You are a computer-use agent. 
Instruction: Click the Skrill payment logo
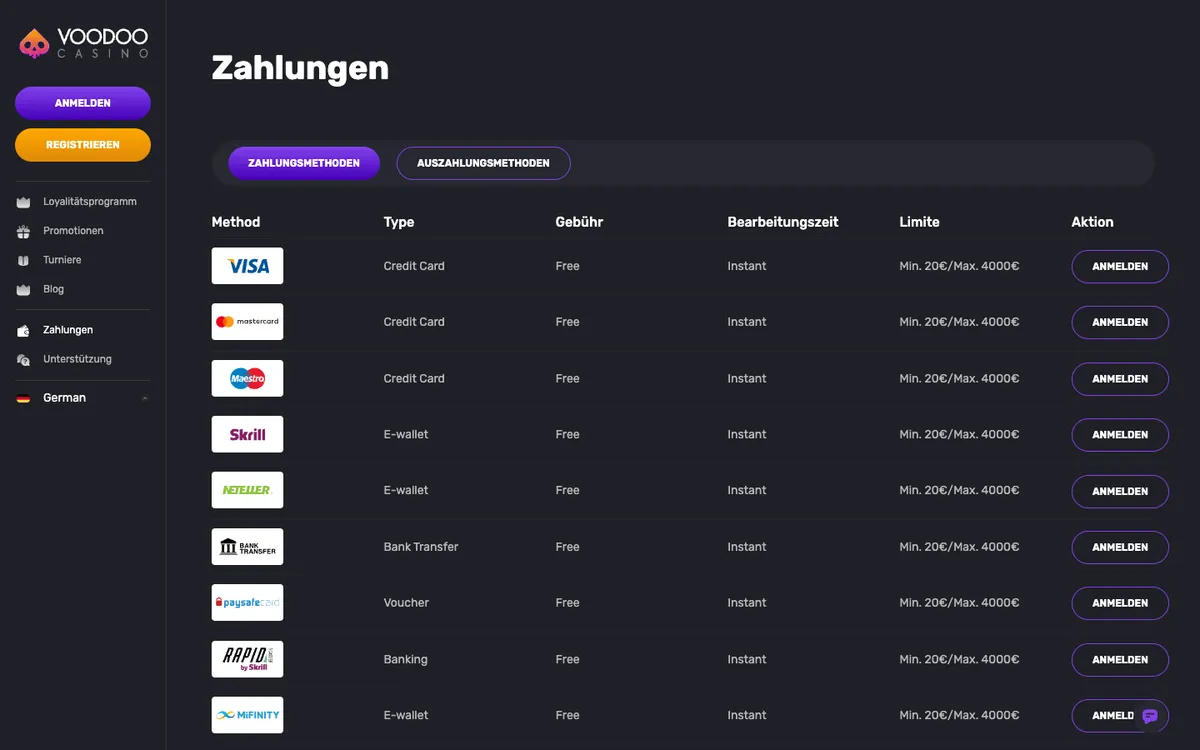point(247,434)
